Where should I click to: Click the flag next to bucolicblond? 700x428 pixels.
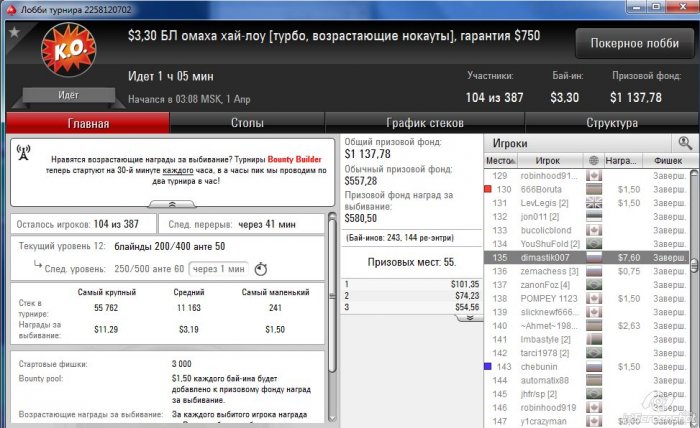594,230
